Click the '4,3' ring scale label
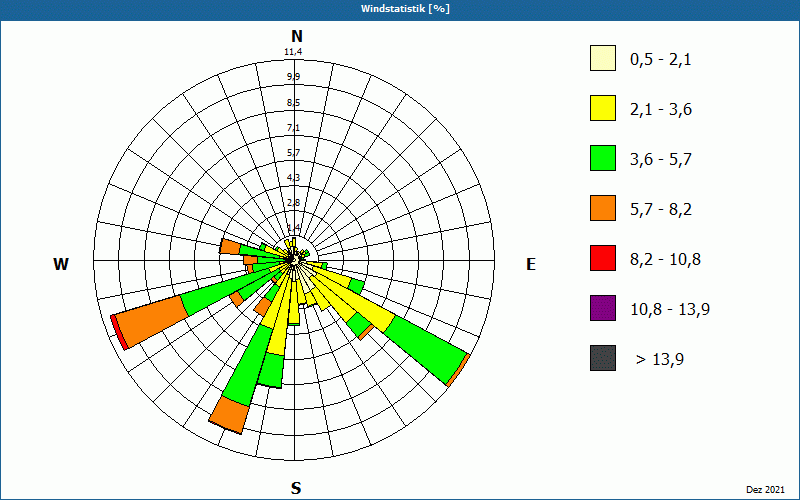Image resolution: width=800 pixels, height=500 pixels. point(293,178)
